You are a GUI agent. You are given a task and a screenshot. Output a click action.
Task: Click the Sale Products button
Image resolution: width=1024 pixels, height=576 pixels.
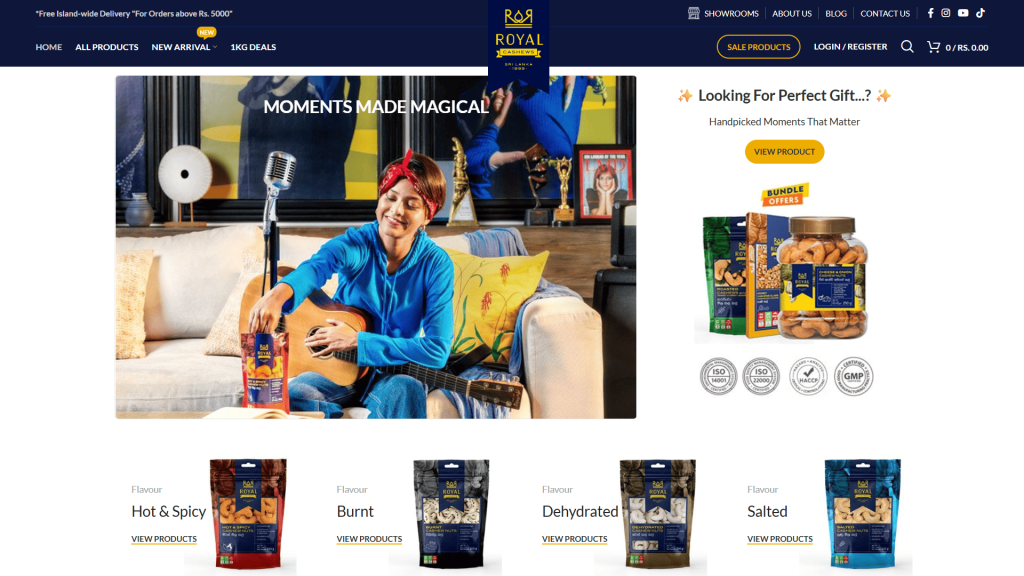(x=758, y=47)
